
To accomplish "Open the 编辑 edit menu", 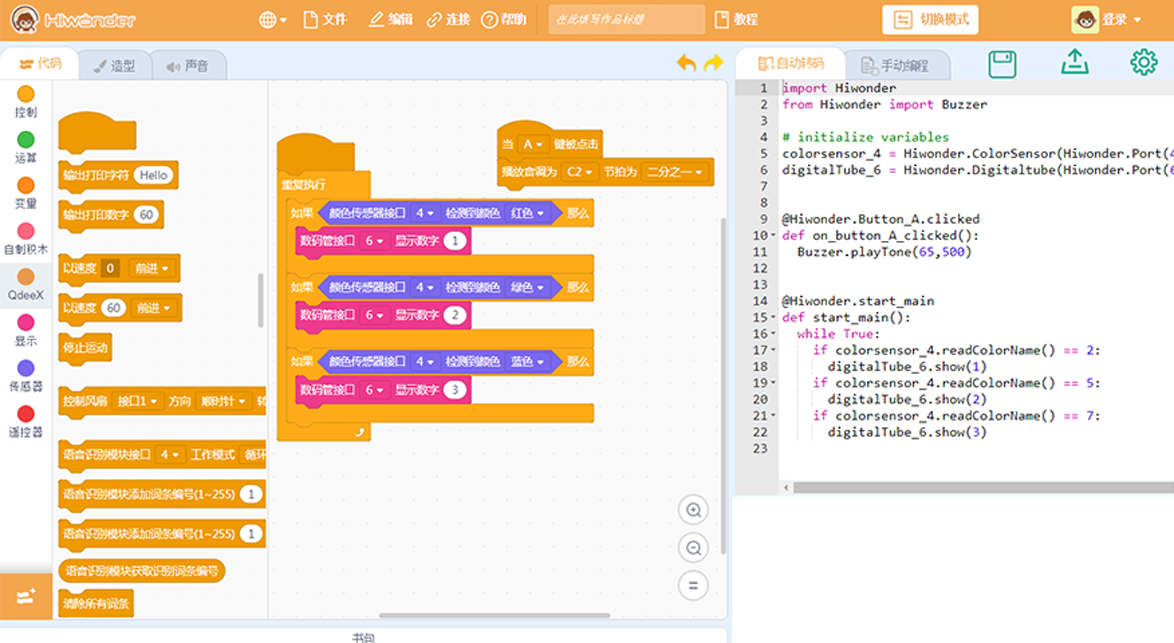I will tap(390, 19).
